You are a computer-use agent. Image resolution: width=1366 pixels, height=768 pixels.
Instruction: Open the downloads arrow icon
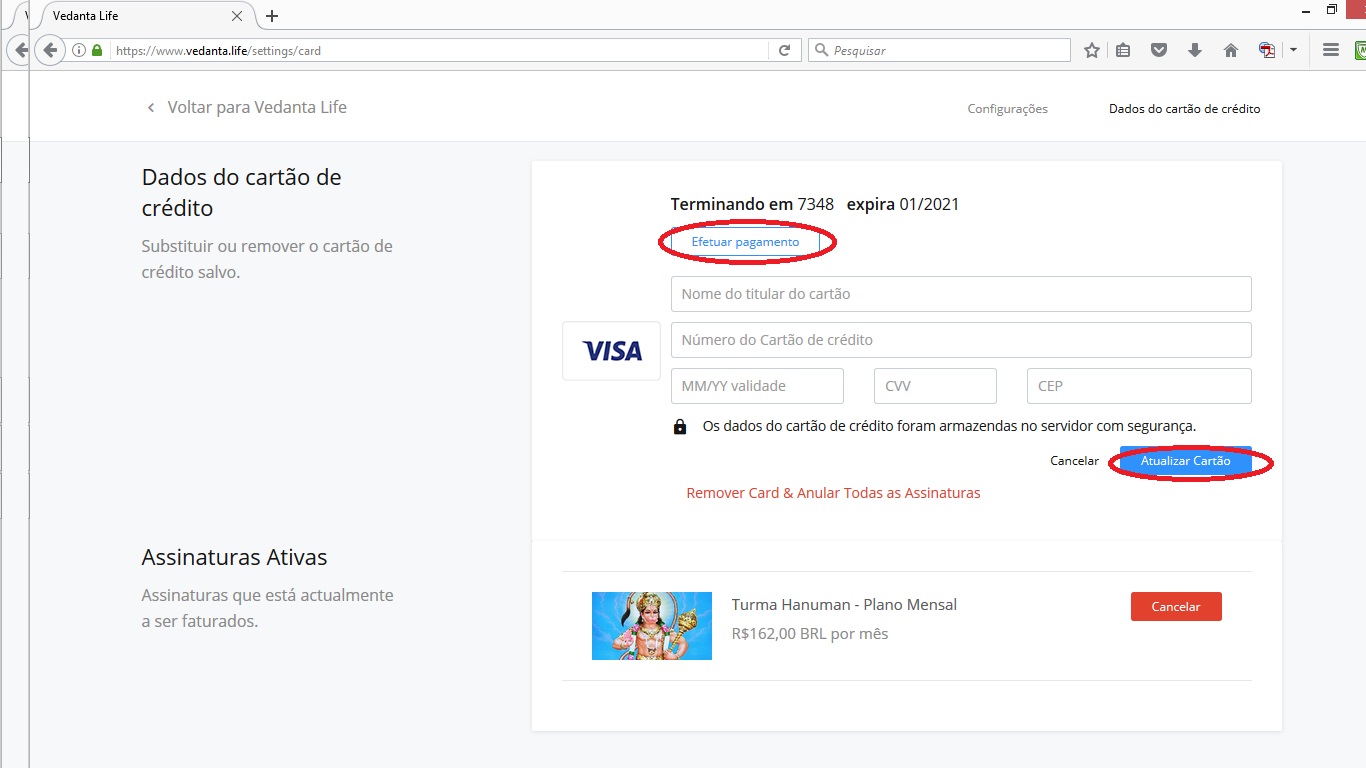(x=1195, y=50)
